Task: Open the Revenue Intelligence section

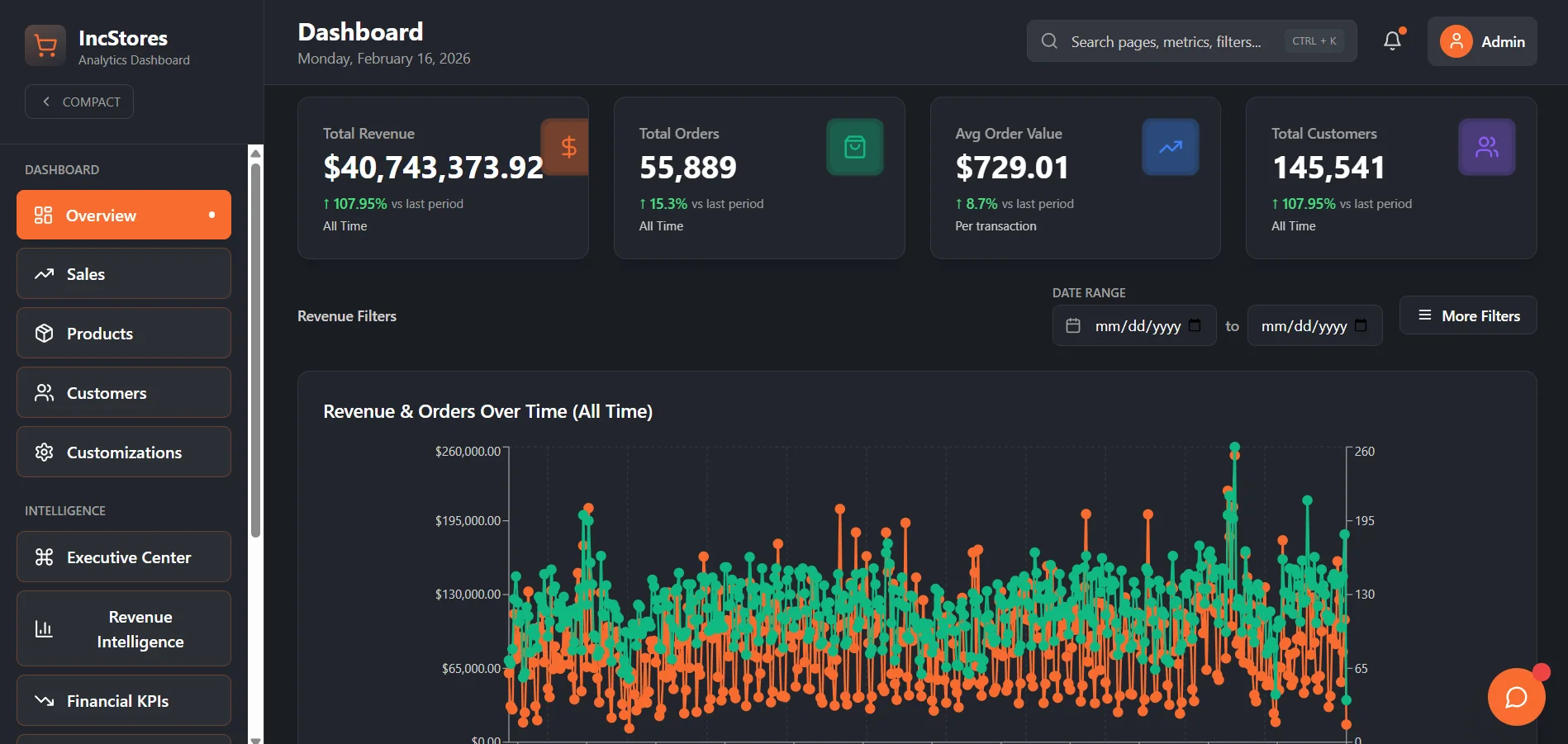Action: coord(124,629)
